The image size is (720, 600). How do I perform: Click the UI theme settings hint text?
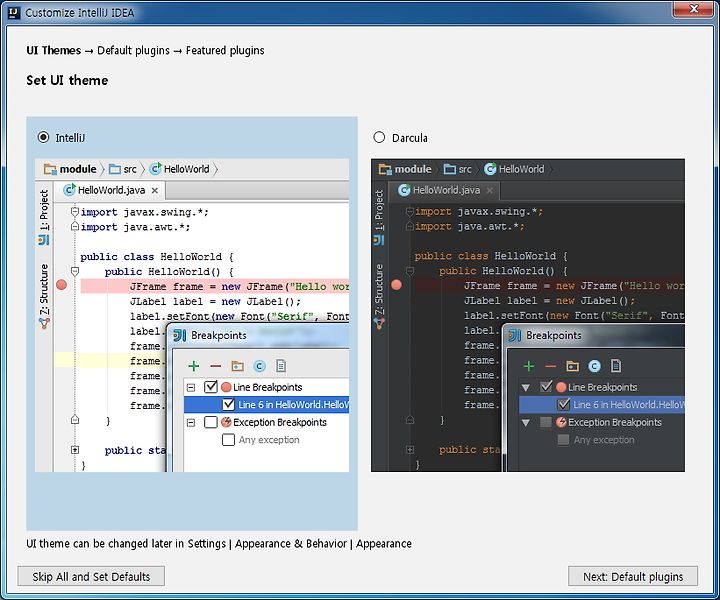coord(219,544)
